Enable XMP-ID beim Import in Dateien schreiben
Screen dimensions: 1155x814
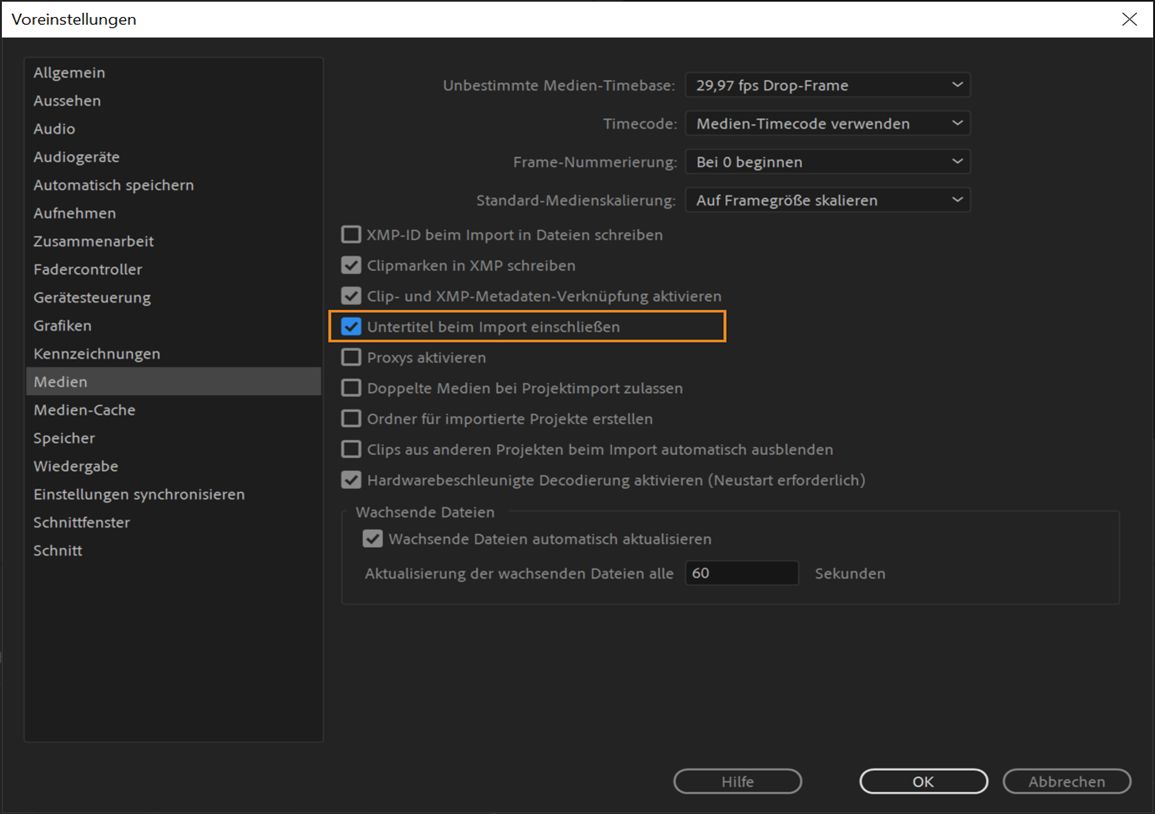[351, 235]
